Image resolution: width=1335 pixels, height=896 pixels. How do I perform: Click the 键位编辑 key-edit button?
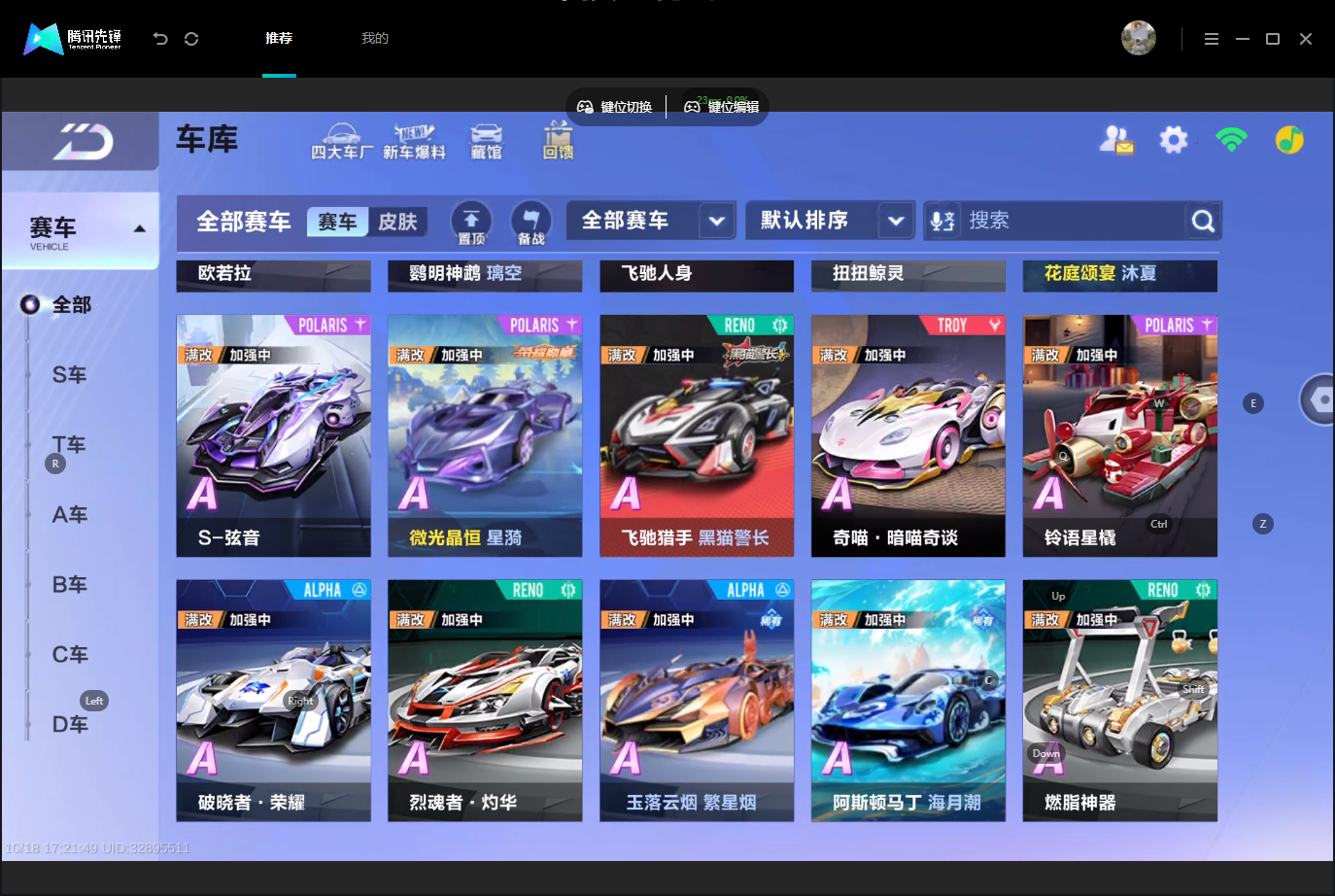722,107
